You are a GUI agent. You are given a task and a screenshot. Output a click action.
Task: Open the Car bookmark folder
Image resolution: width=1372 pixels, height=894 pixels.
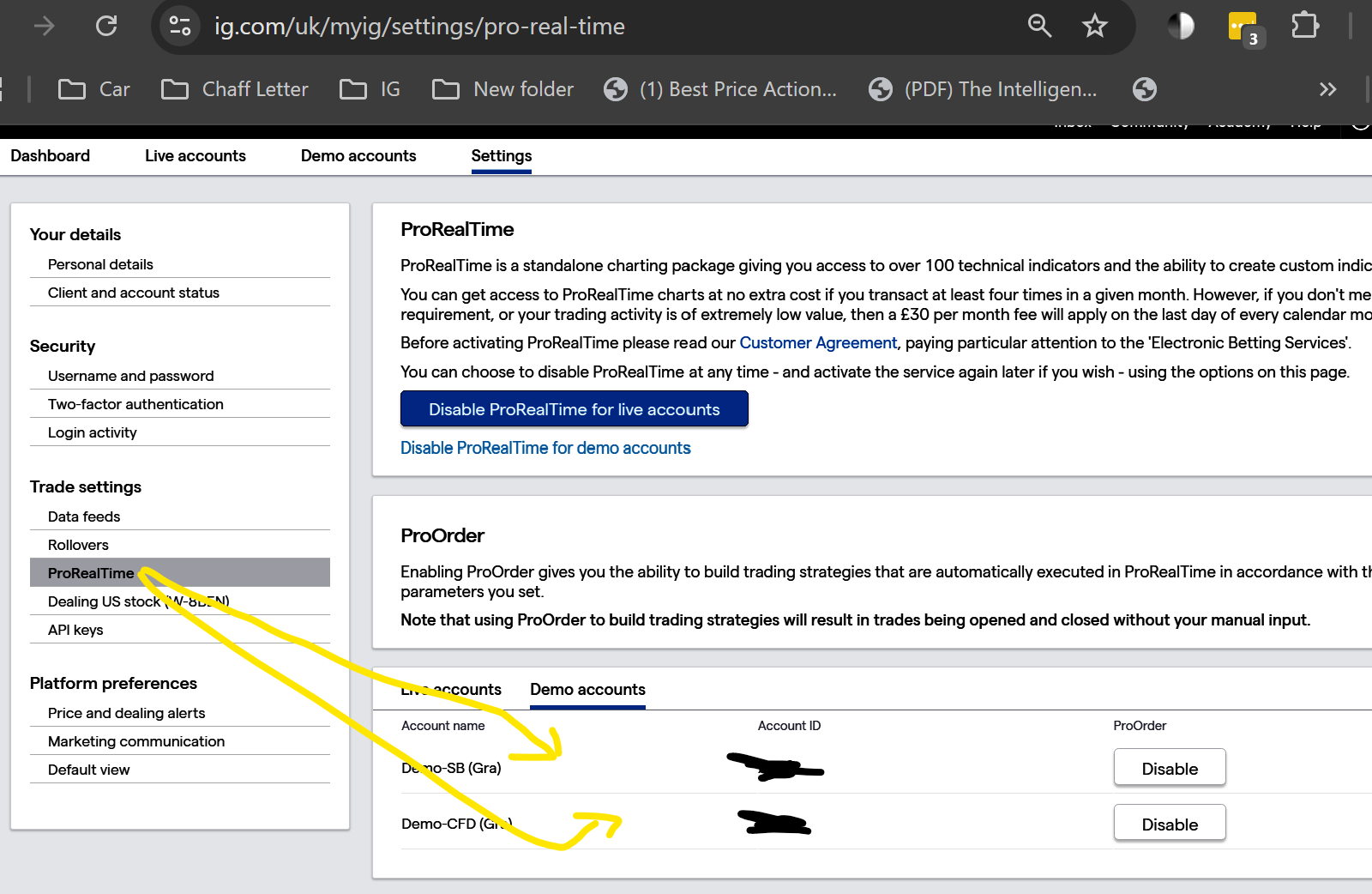click(94, 89)
